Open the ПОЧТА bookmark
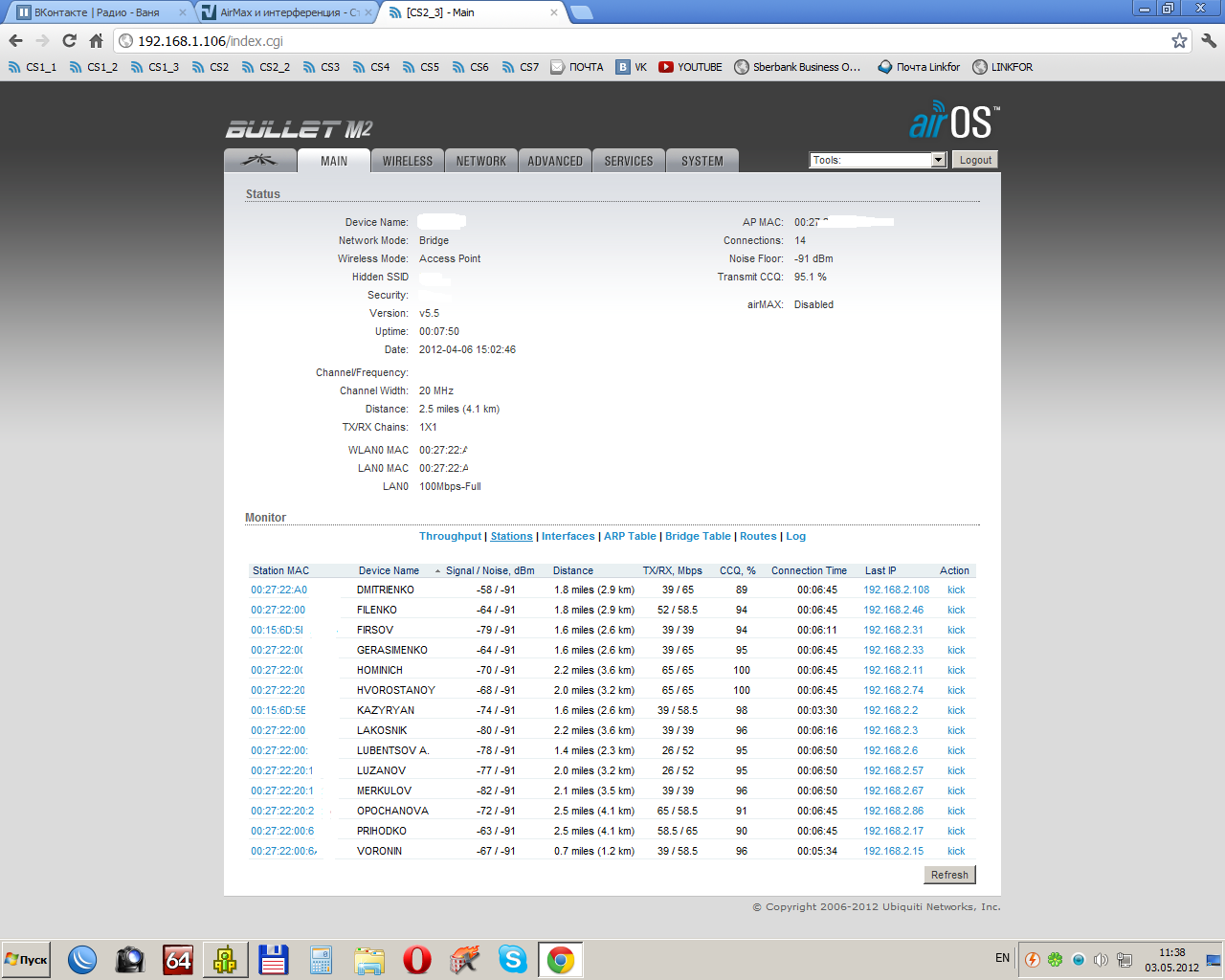Viewport: 1225px width, 980px height. (577, 67)
